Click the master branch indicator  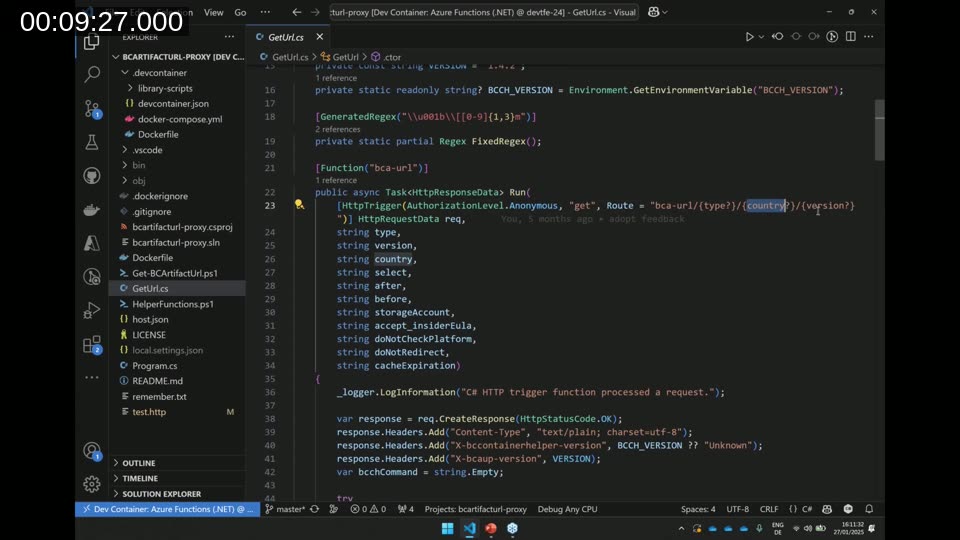(x=285, y=509)
